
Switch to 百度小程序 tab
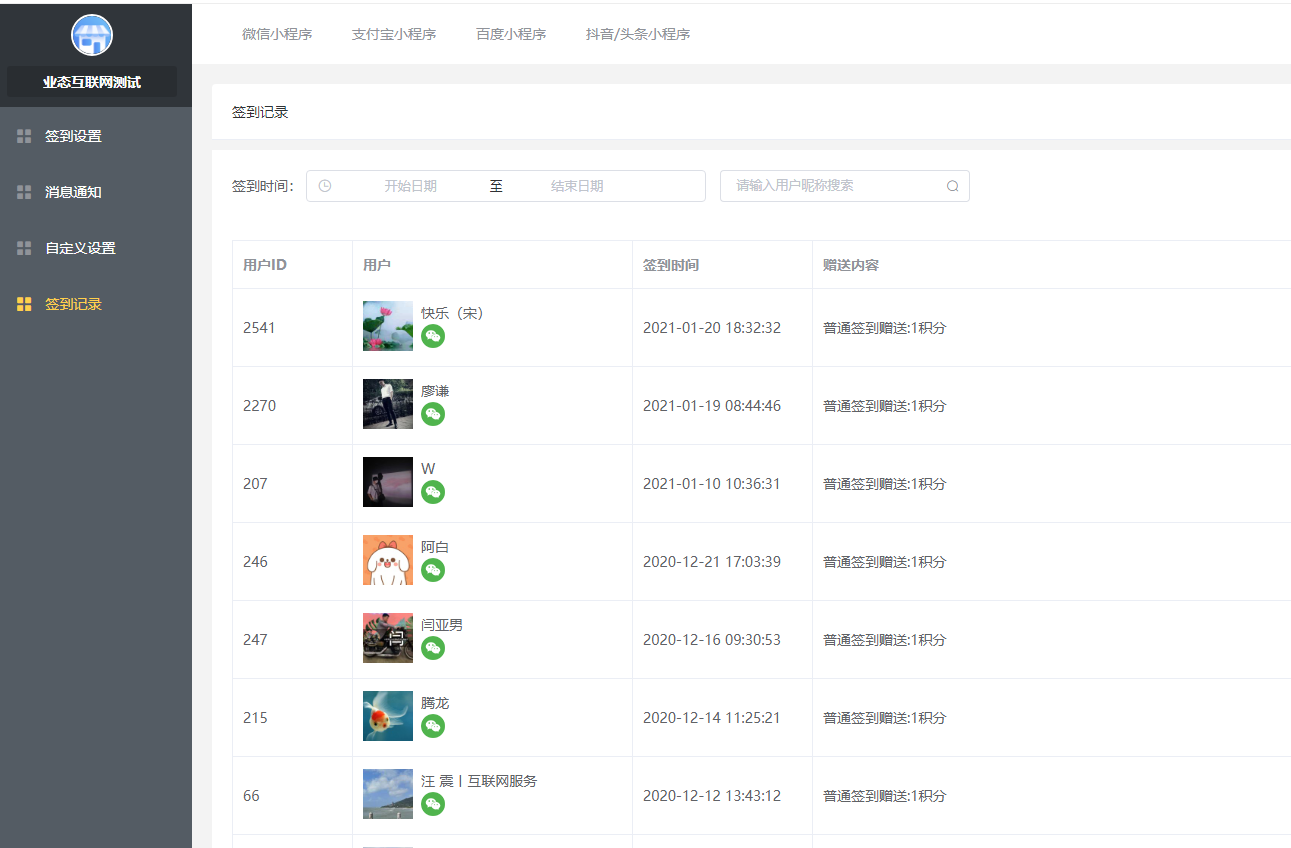tap(511, 34)
